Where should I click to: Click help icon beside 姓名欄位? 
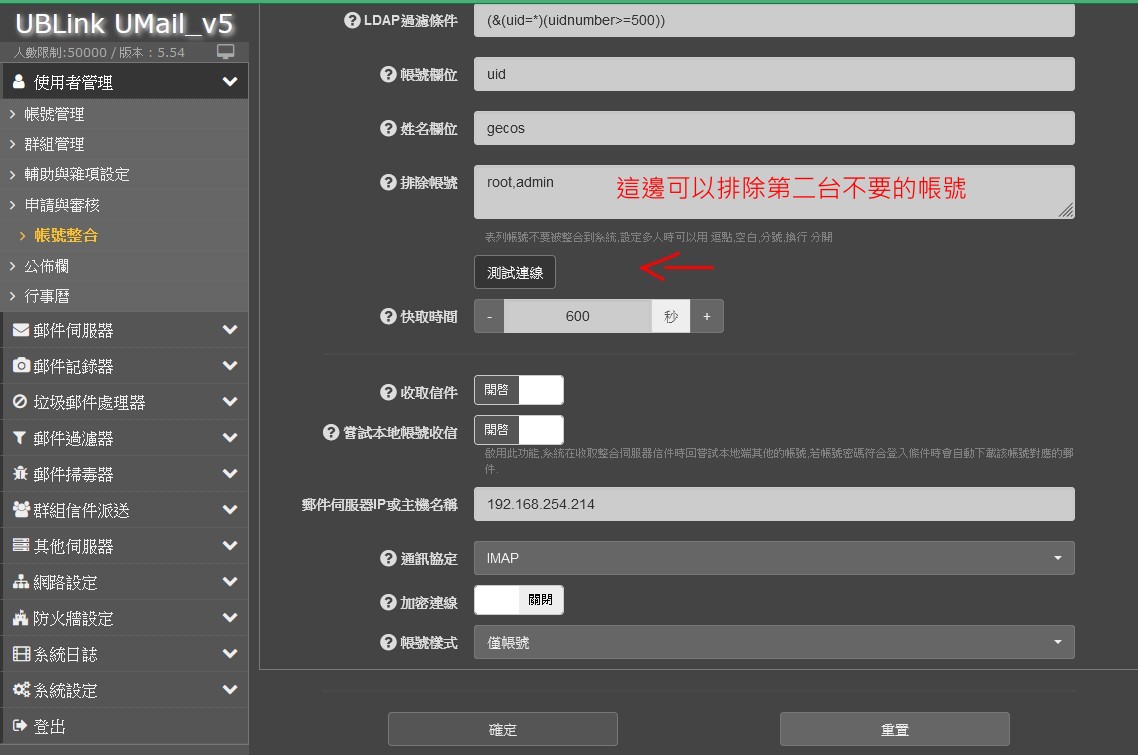(x=389, y=128)
